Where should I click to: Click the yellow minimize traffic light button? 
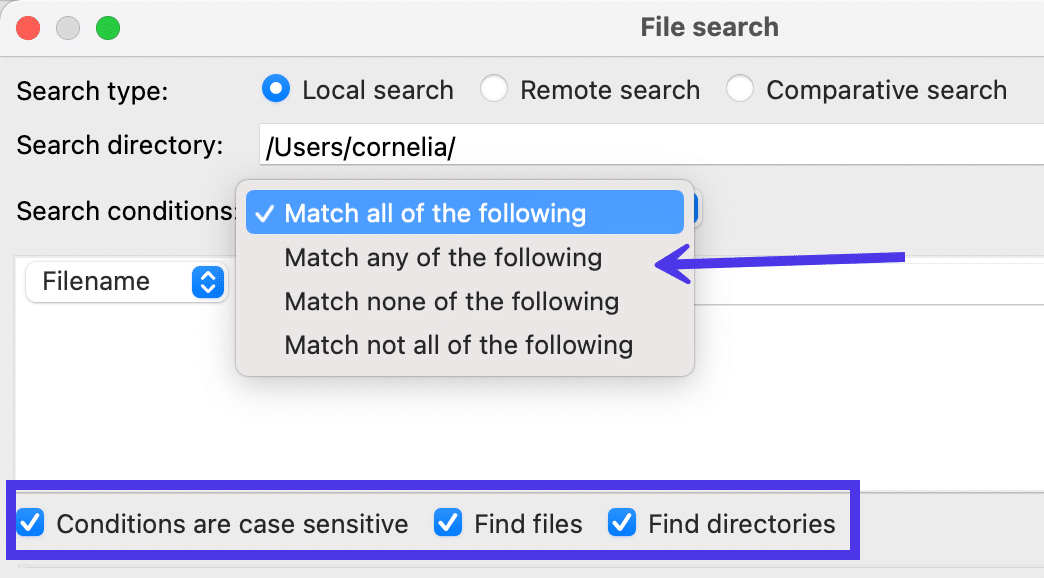[x=68, y=27]
